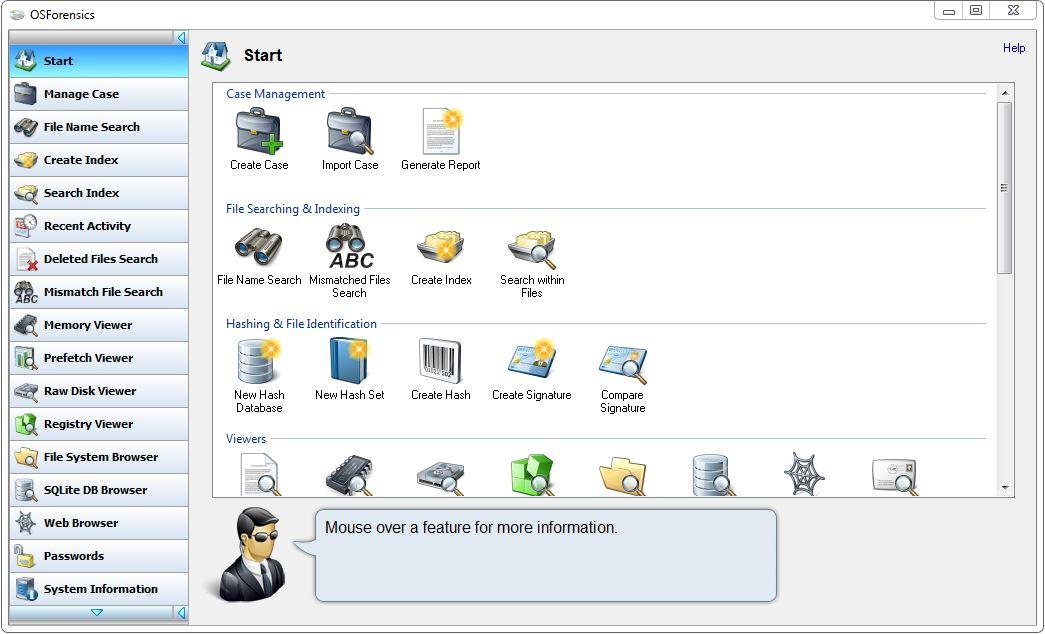
Task: Click the database viewer icon under Viewers
Action: (713, 475)
